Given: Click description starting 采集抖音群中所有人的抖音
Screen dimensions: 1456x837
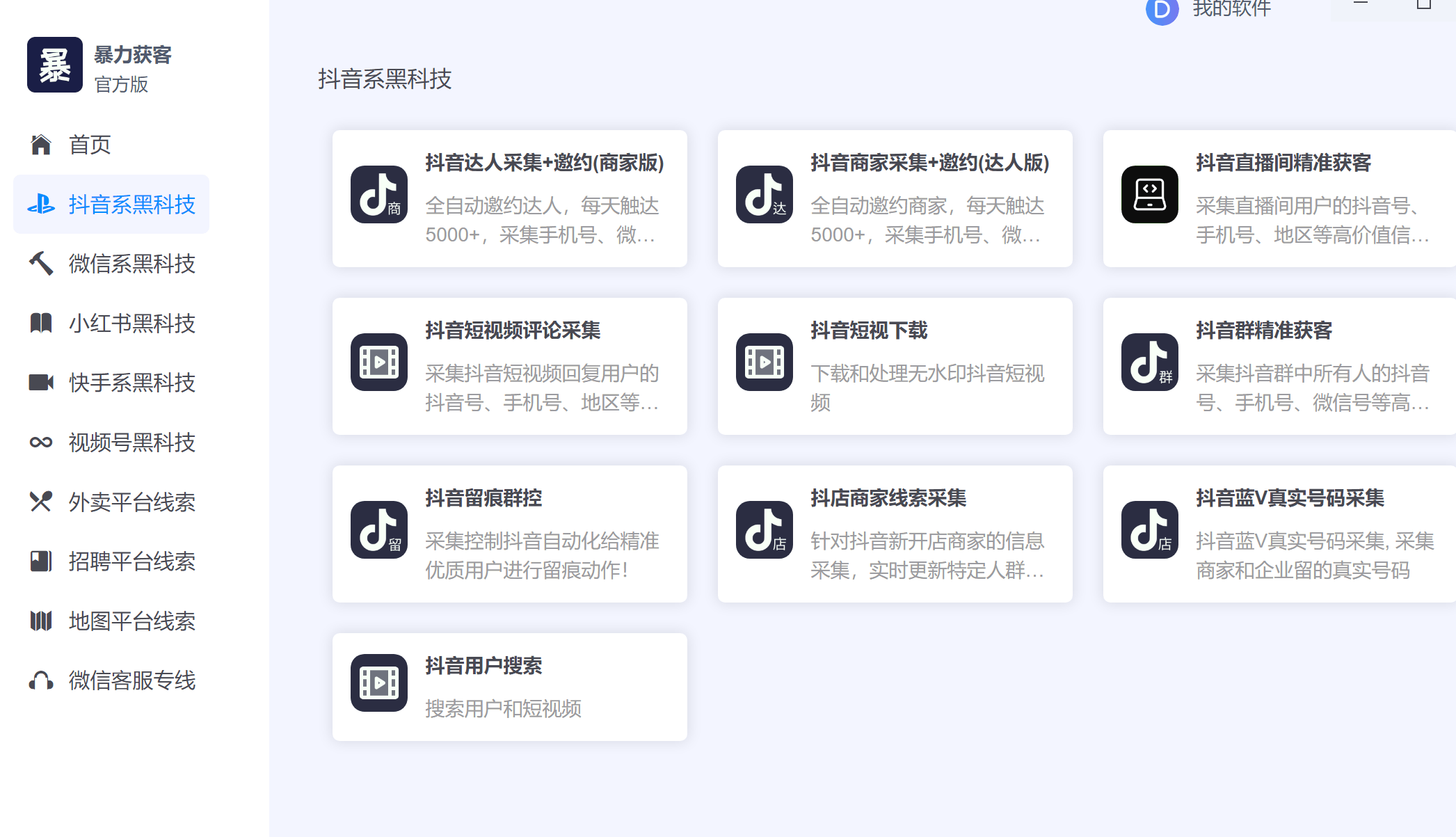Looking at the screenshot, I should click(x=1313, y=388).
